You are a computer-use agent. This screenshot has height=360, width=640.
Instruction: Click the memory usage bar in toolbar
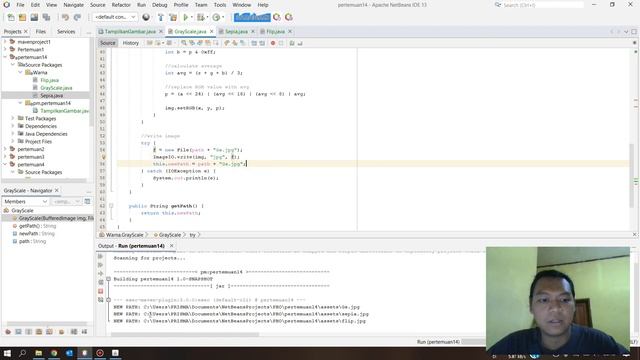click(252, 17)
